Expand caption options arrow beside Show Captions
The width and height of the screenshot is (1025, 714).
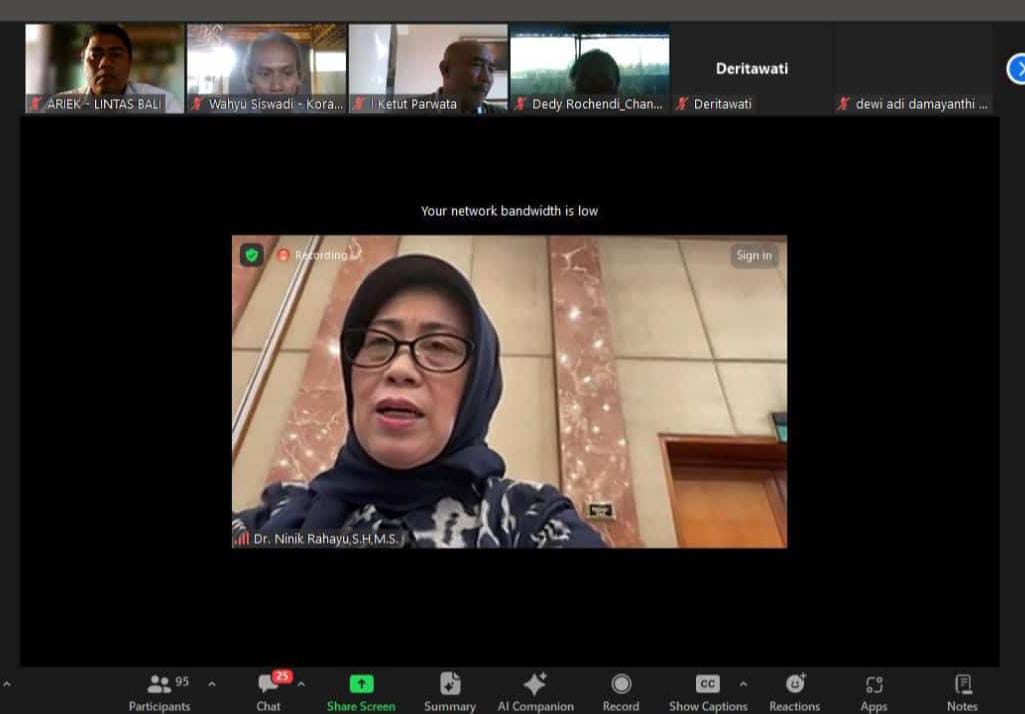pos(743,684)
